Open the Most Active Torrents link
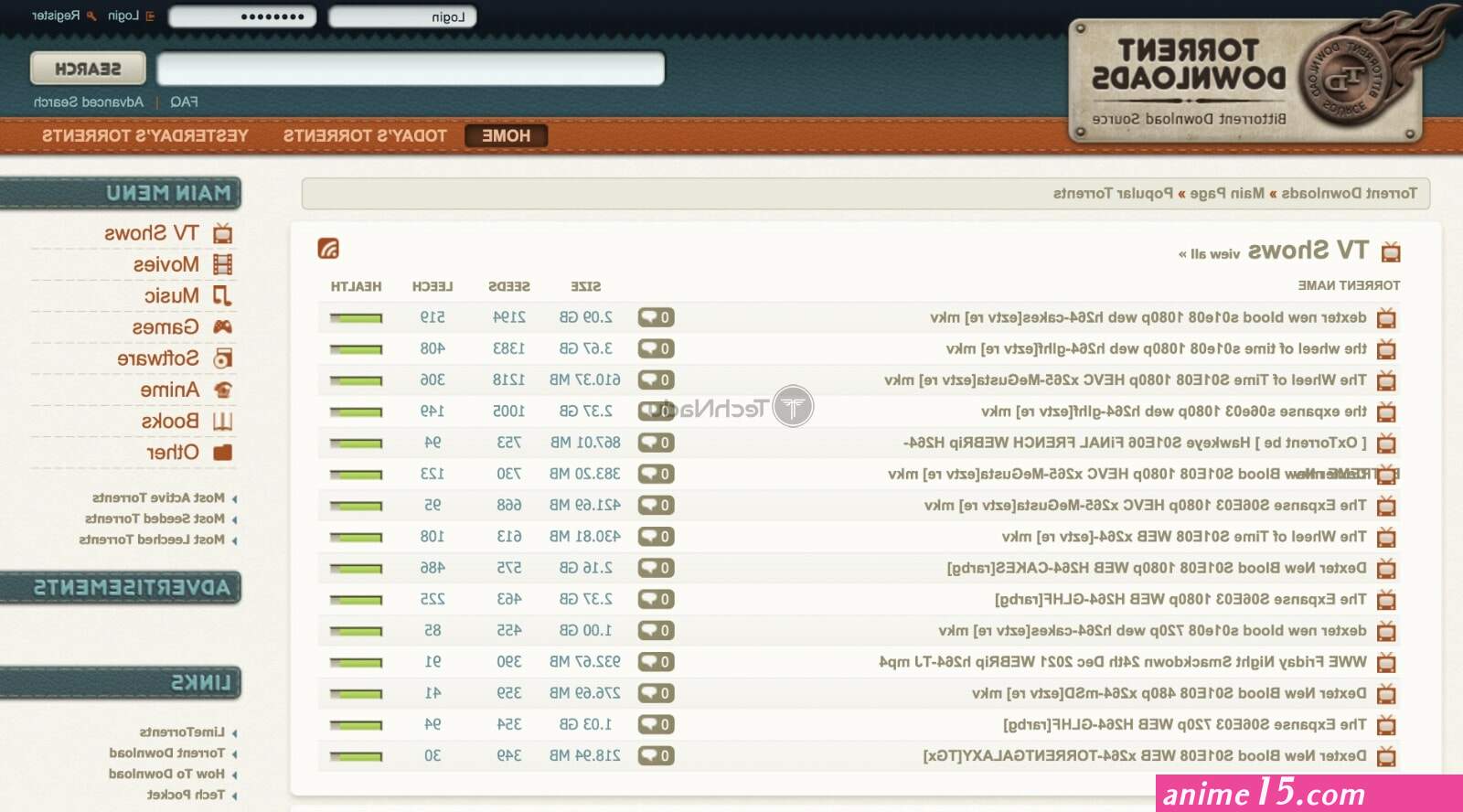1463x812 pixels. pyautogui.click(x=158, y=497)
